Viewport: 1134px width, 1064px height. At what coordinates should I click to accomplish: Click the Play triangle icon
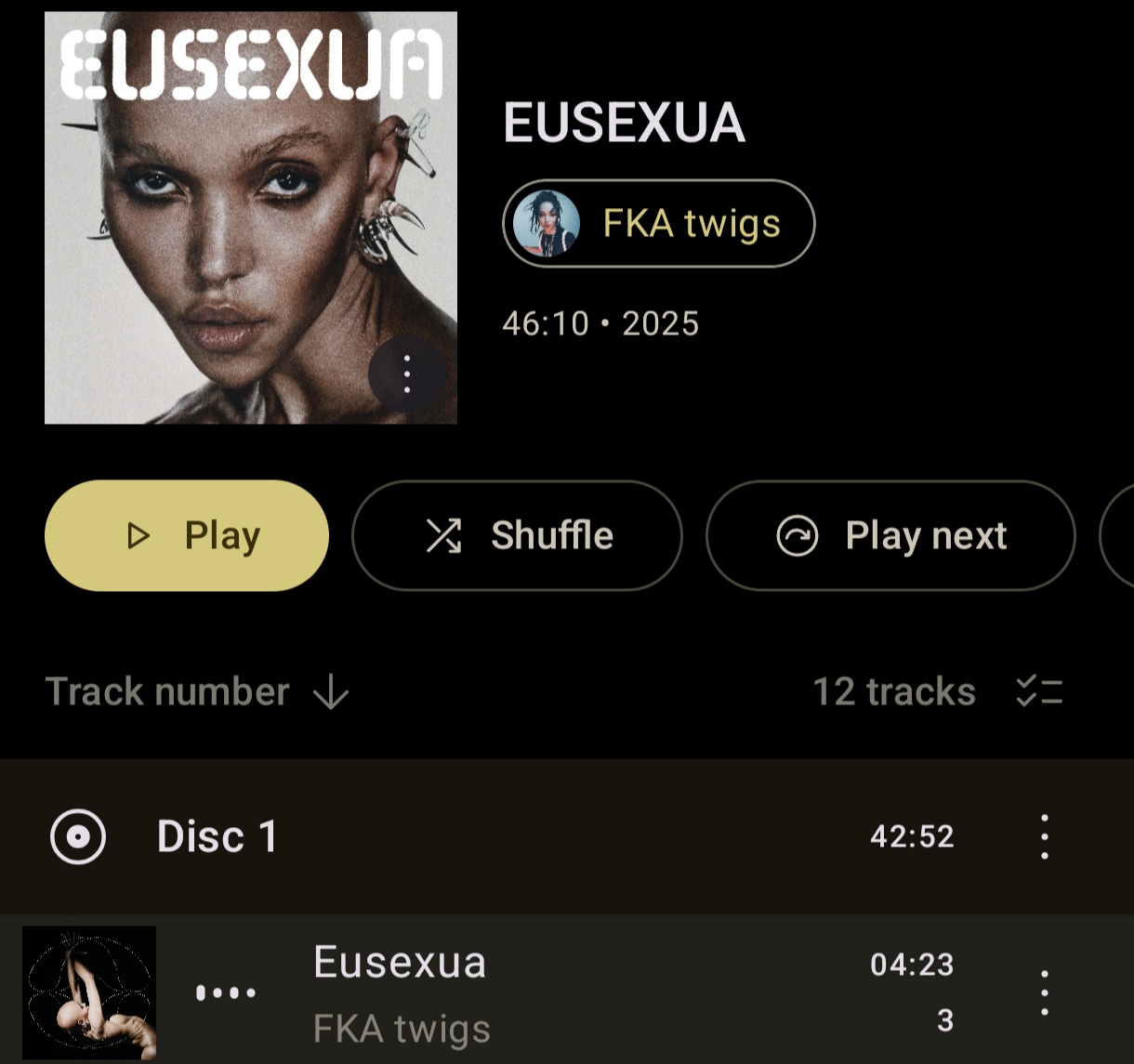[x=138, y=535]
